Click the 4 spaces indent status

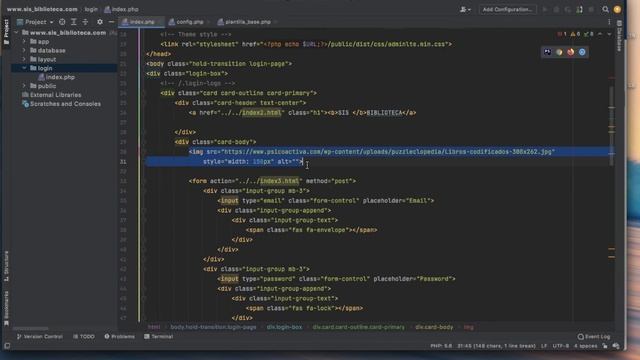[586, 346]
